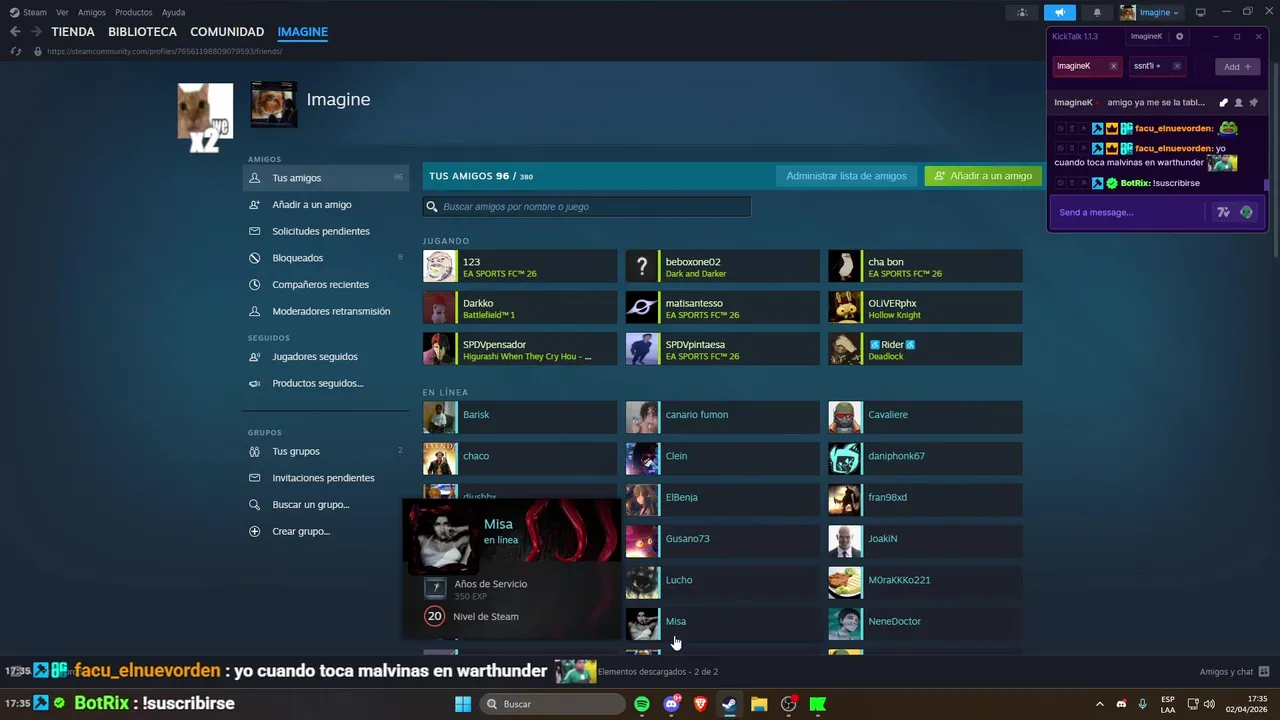Click the Windows taskbar Buscar box
Viewport: 1280px width, 720px height.
click(552, 704)
